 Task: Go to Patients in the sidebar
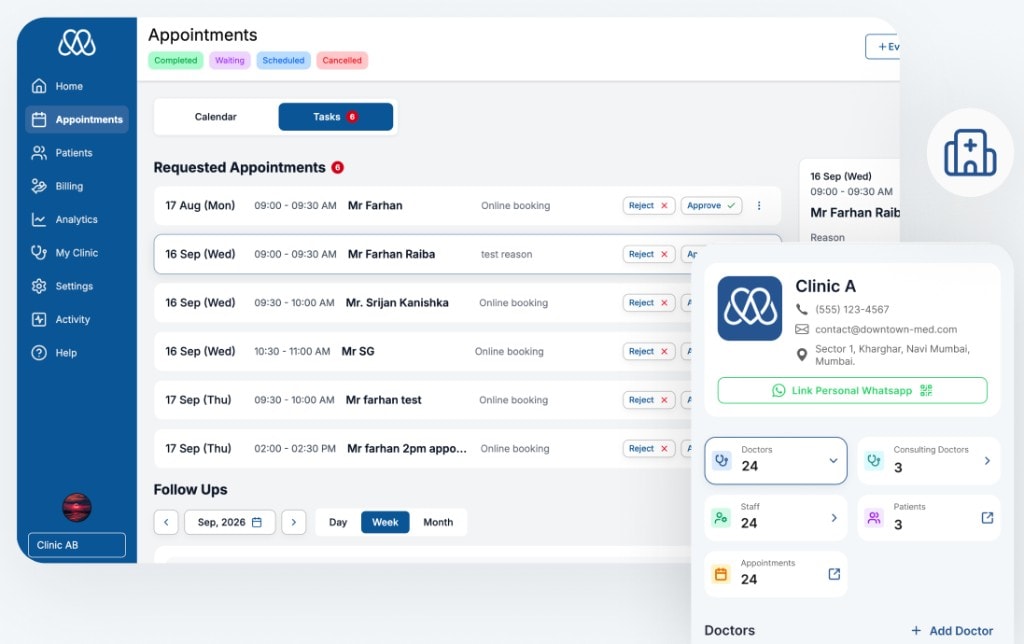[76, 153]
